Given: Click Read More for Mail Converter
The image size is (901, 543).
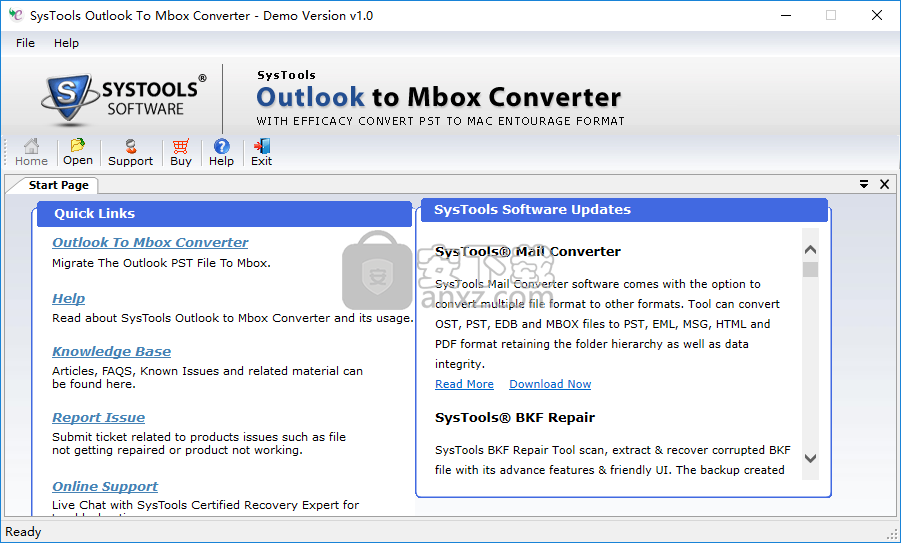Looking at the screenshot, I should 464,384.
